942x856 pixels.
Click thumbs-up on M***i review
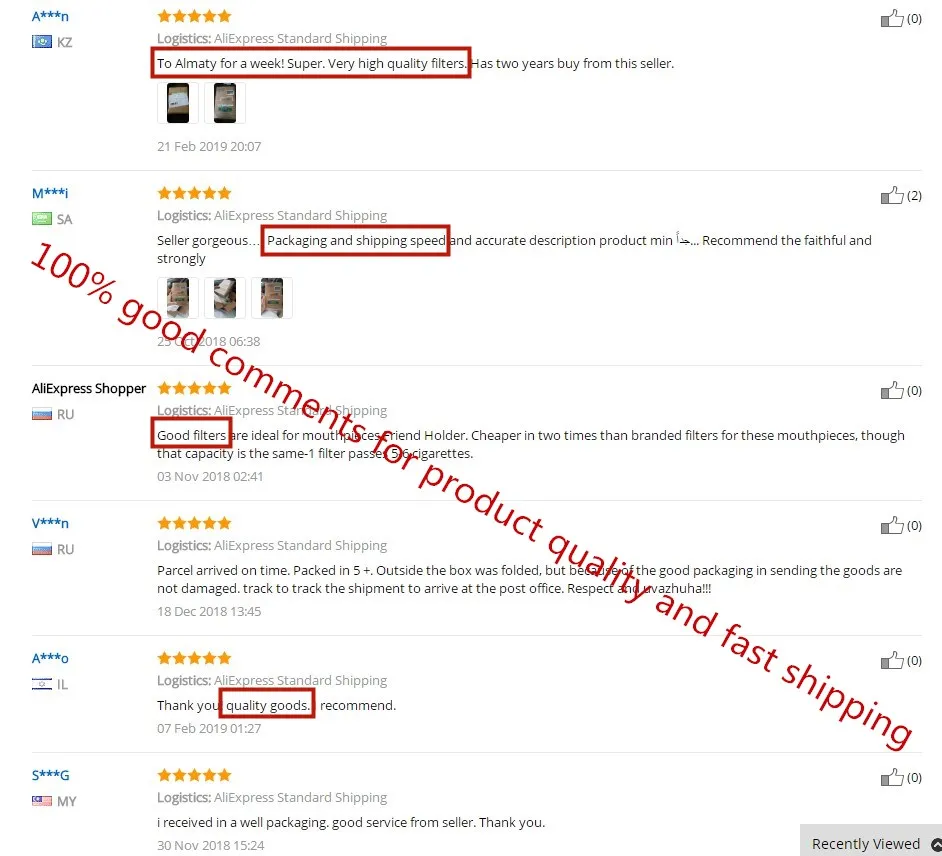[x=892, y=195]
